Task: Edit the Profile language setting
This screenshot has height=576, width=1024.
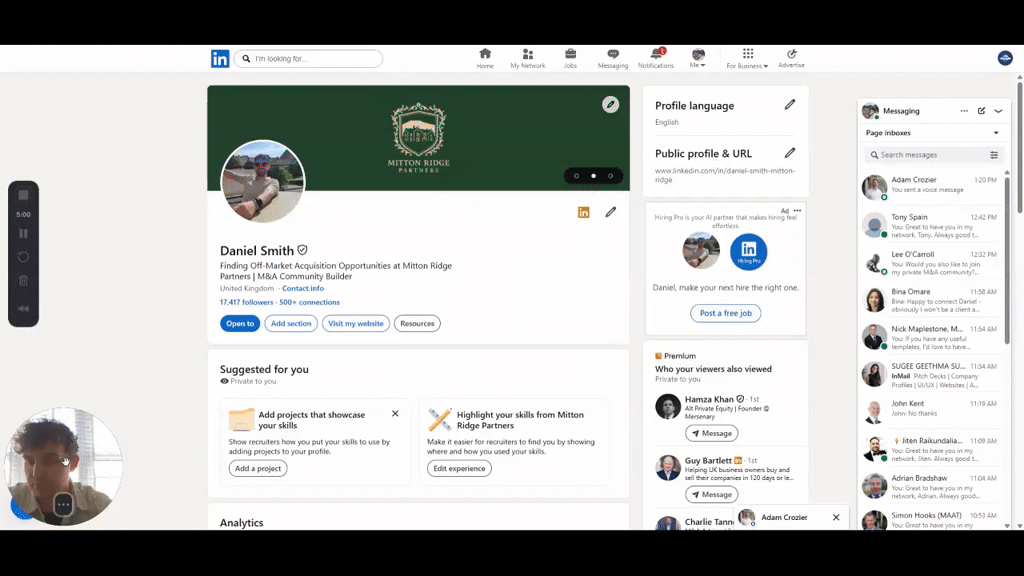Action: pos(790,104)
